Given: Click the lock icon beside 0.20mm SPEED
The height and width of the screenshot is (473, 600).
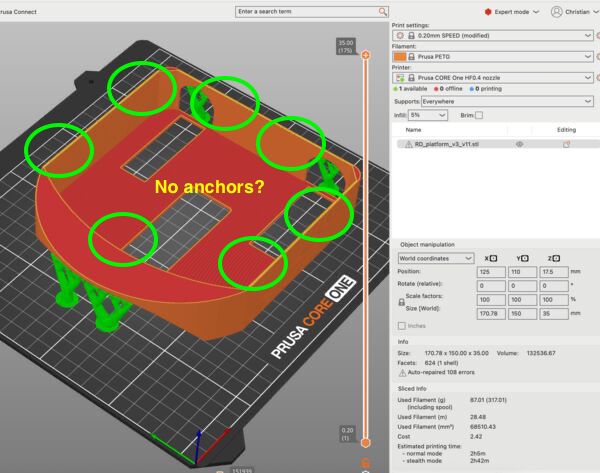Looking at the screenshot, I should (x=411, y=36).
